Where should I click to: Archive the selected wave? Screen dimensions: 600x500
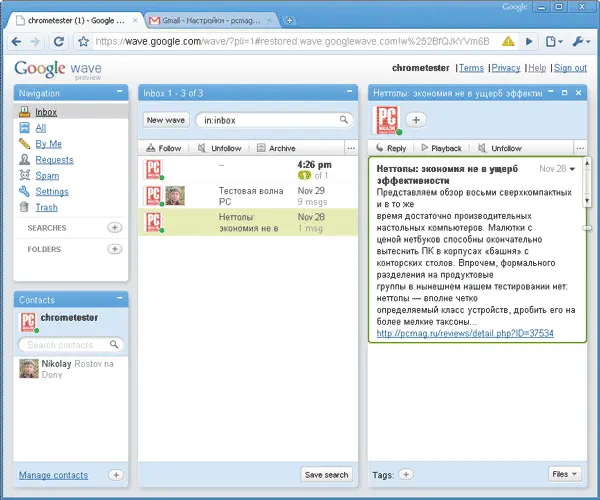276,148
